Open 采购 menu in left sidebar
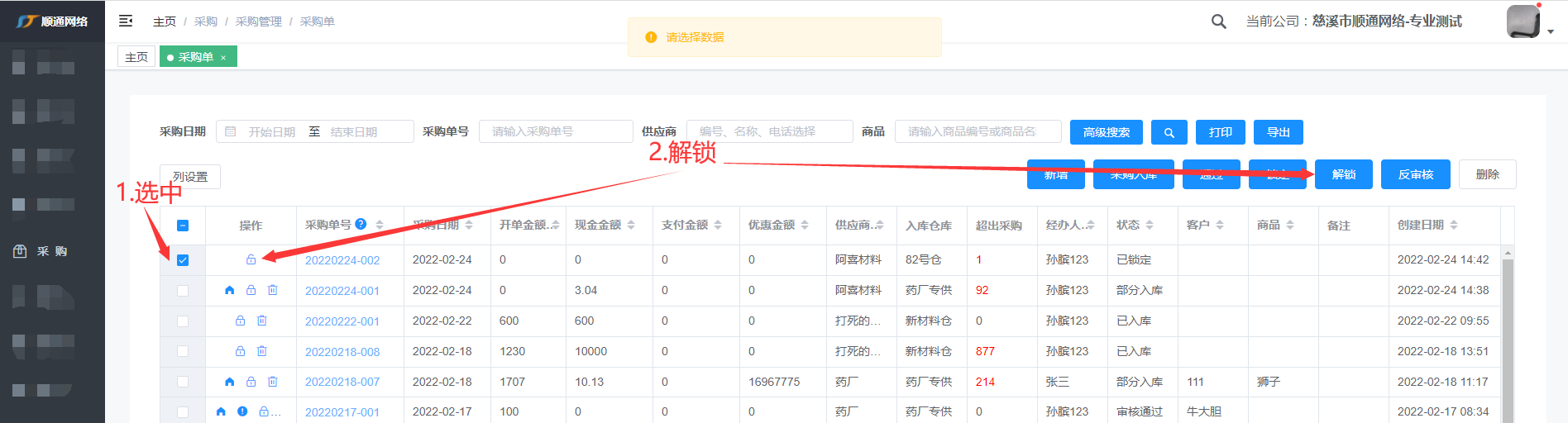 click(52, 251)
